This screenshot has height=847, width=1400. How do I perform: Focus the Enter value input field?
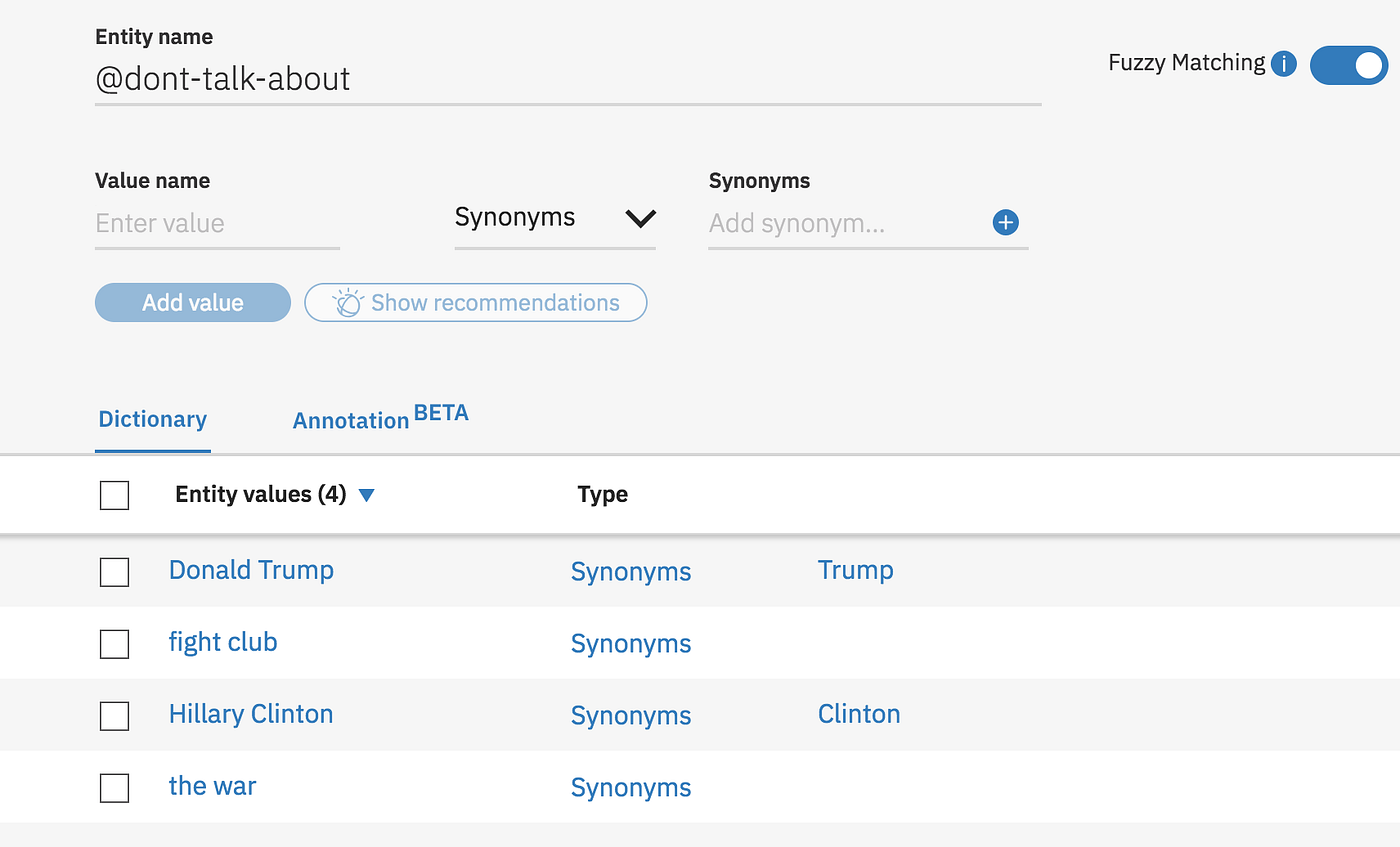[x=217, y=223]
